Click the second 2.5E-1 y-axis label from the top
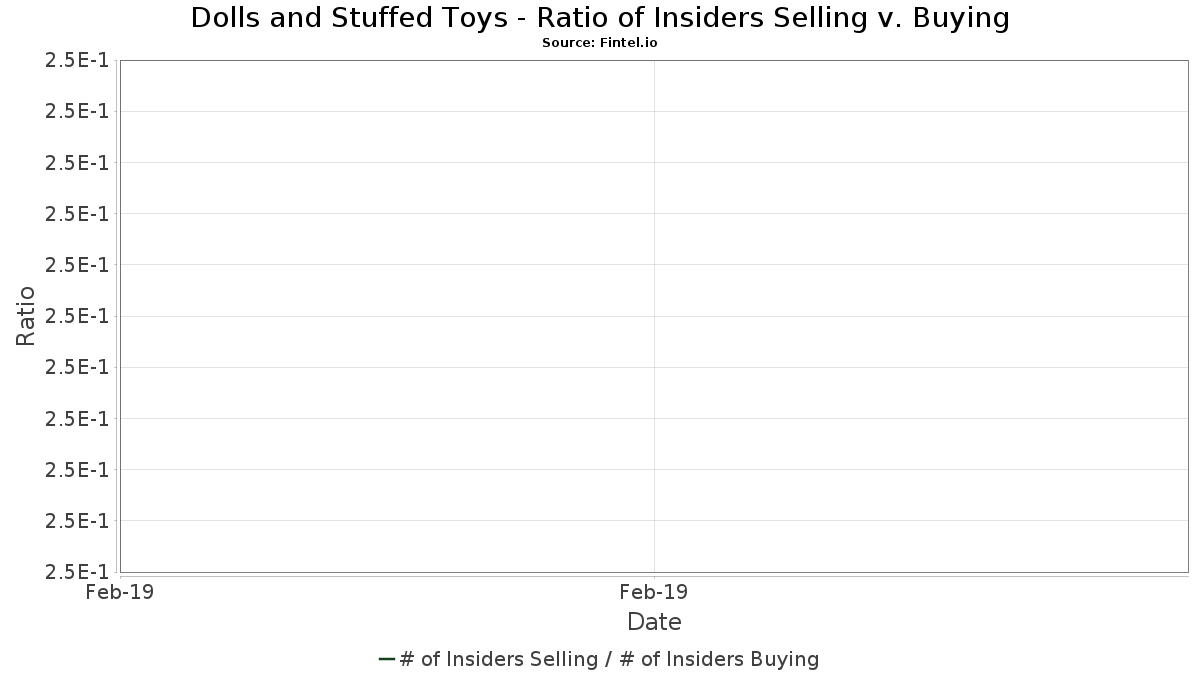The image size is (1200, 675). click(77, 112)
